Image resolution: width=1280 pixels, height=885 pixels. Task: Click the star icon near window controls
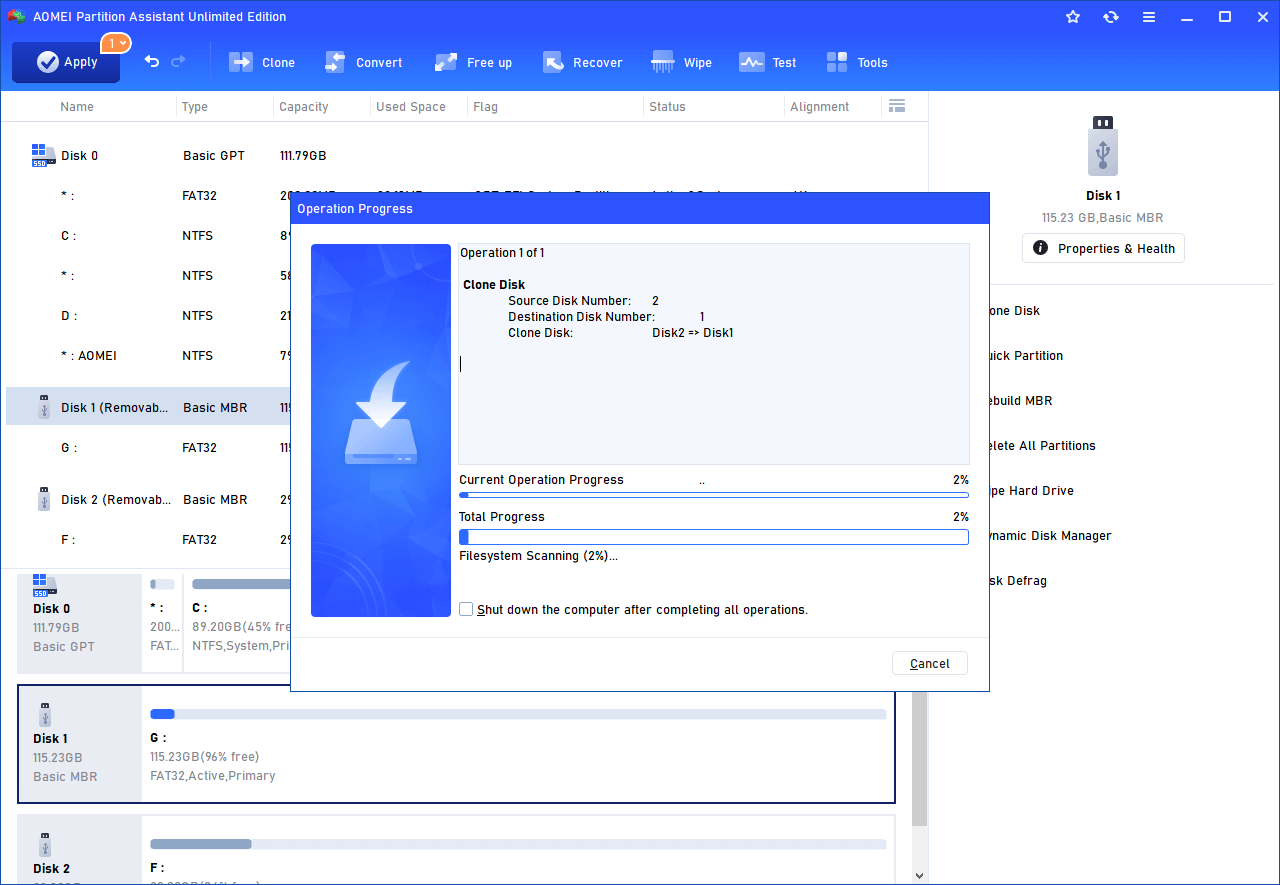pyautogui.click(x=1073, y=17)
